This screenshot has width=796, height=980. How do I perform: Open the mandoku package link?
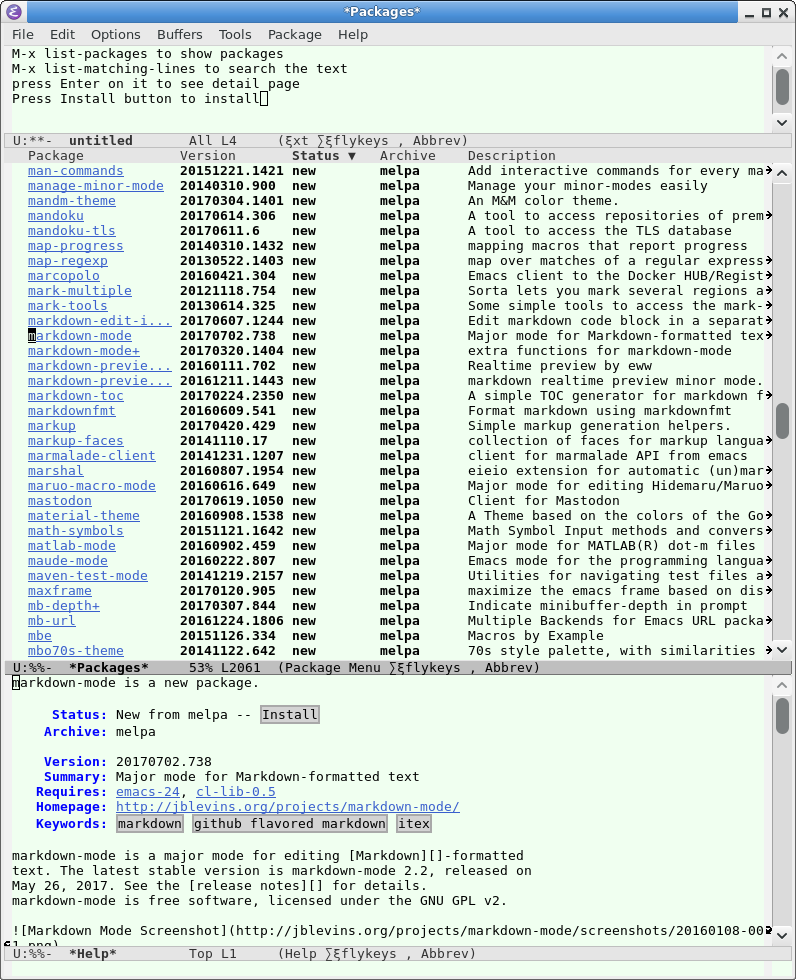pyautogui.click(x=56, y=216)
